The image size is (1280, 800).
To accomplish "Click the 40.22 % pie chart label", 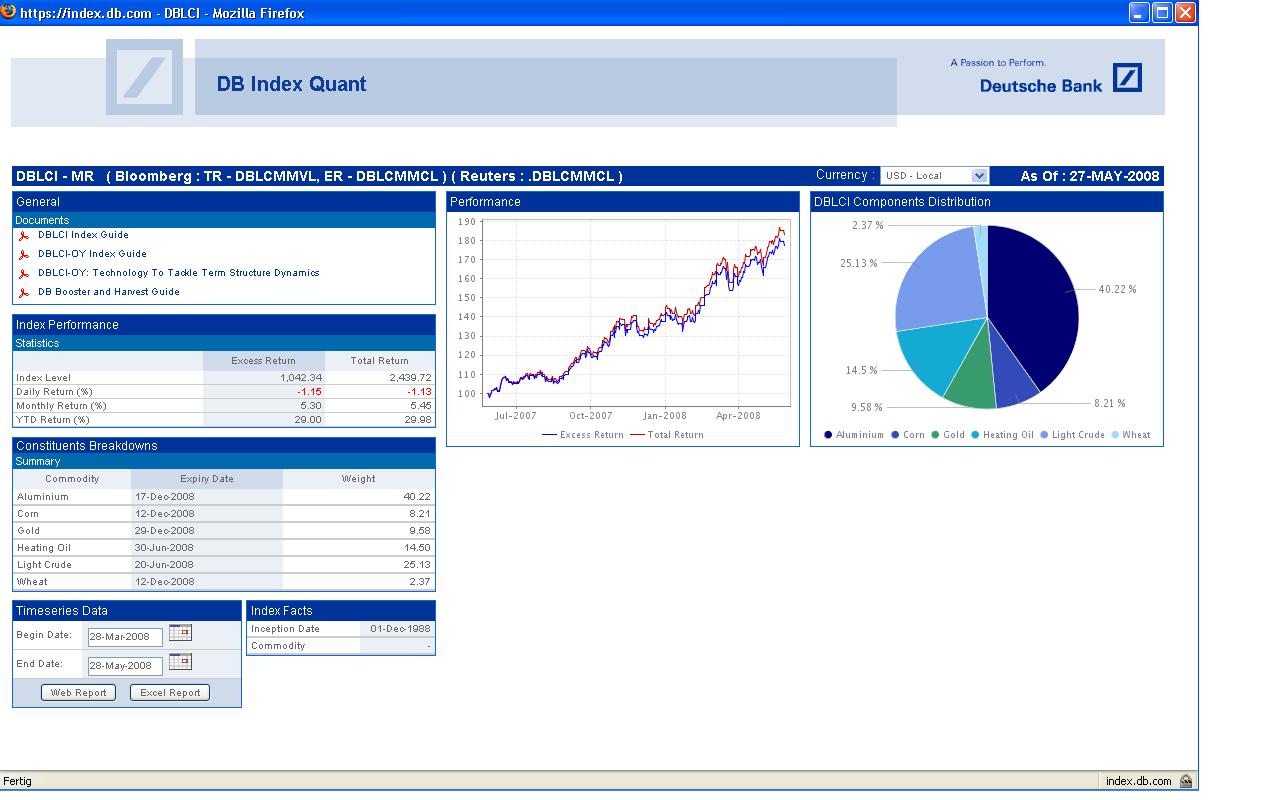I will pyautogui.click(x=1117, y=290).
